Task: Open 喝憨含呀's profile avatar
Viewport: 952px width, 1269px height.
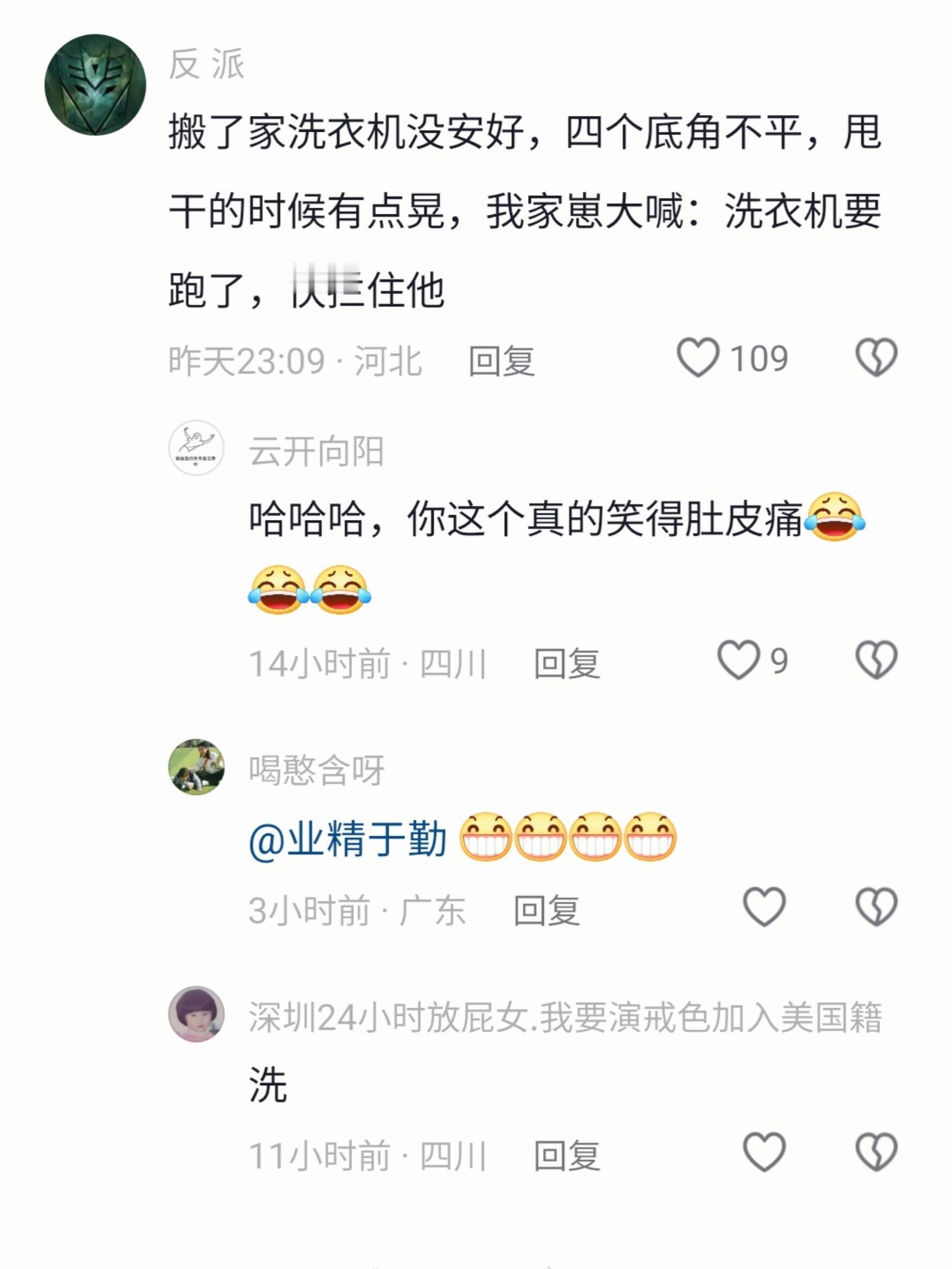Action: tap(196, 767)
